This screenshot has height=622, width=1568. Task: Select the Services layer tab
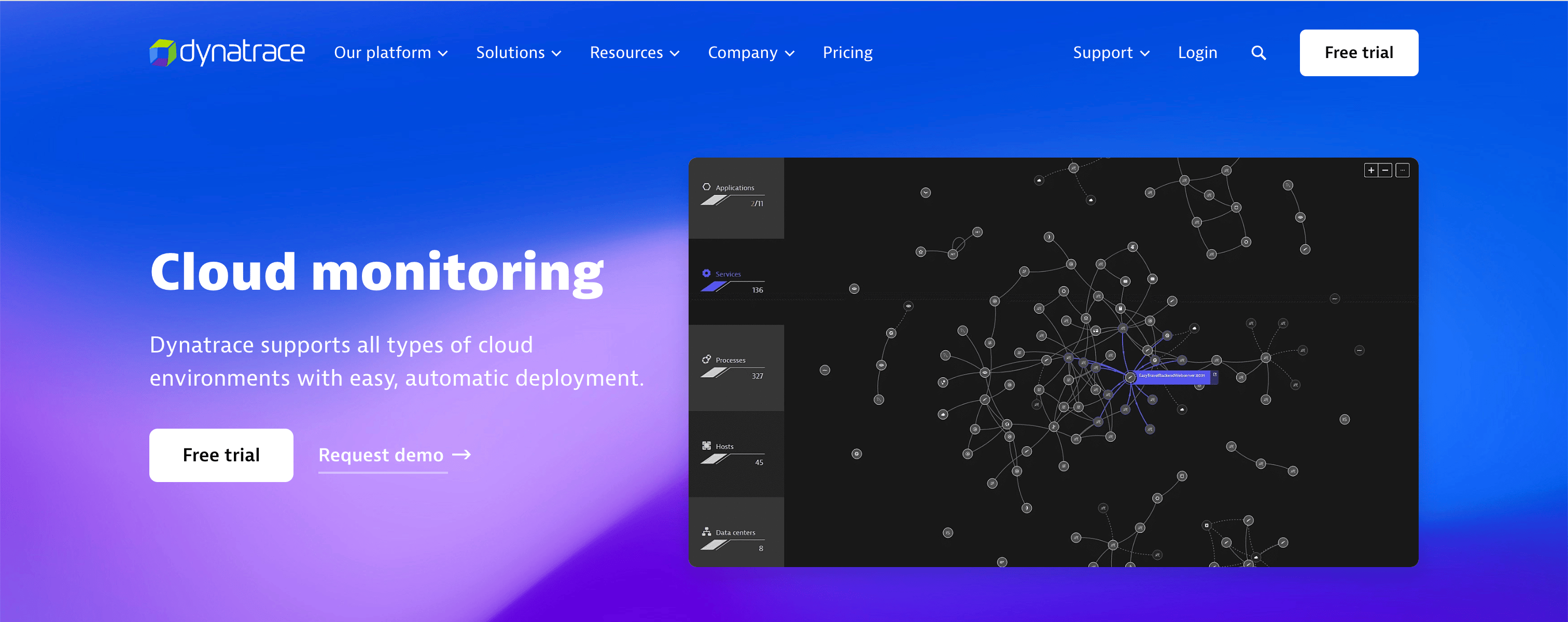(x=736, y=282)
